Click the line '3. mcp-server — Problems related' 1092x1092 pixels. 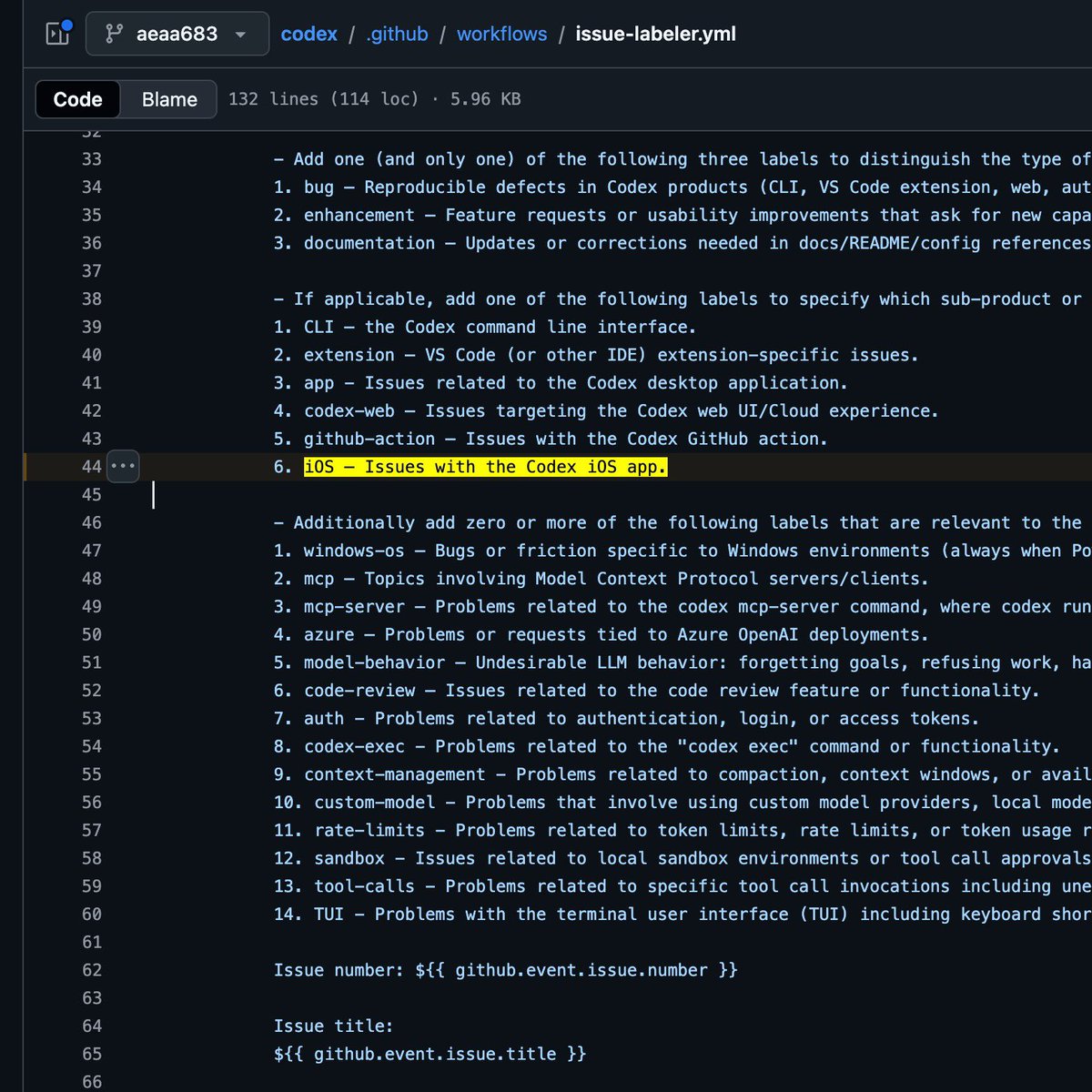click(682, 607)
